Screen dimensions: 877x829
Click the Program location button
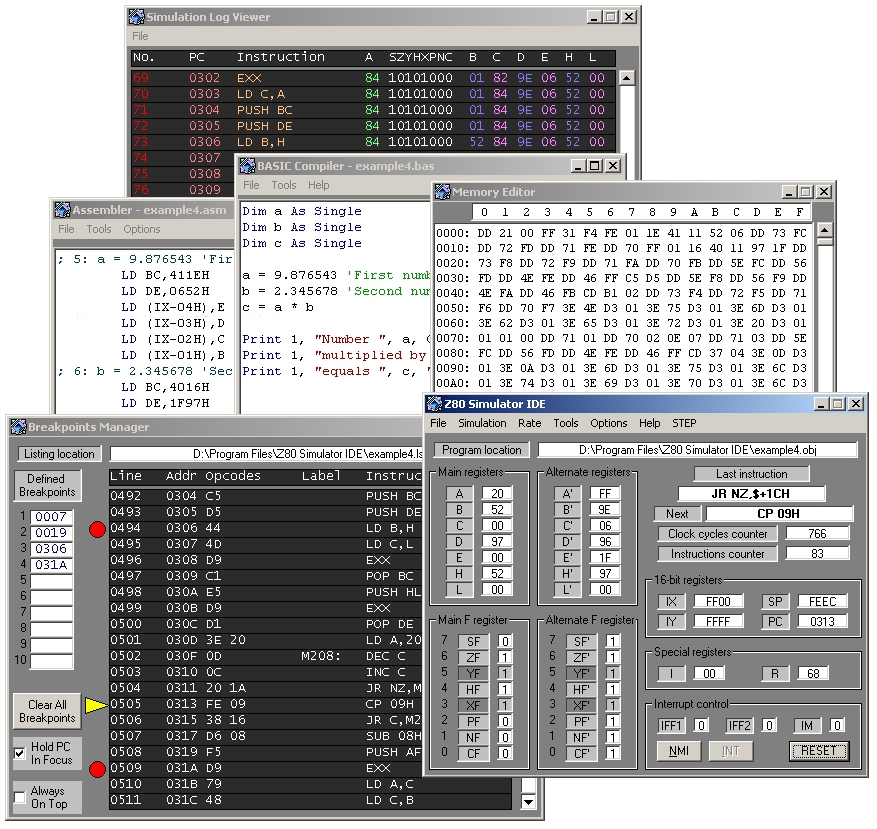pos(482,450)
